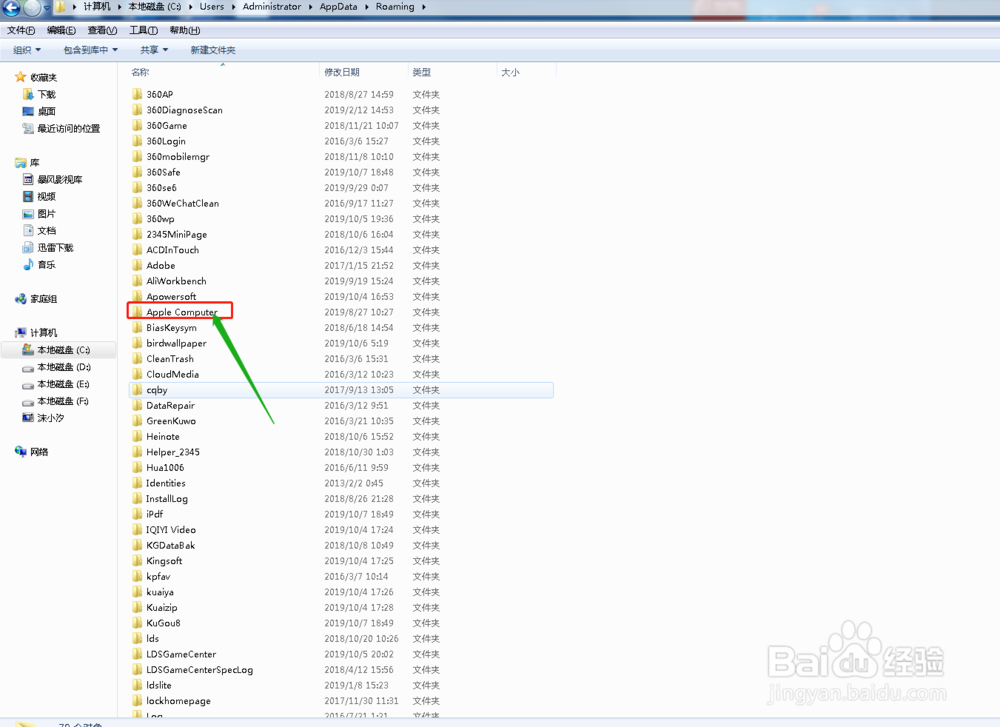
Task: Sort by the 类型 column header
Action: click(422, 72)
